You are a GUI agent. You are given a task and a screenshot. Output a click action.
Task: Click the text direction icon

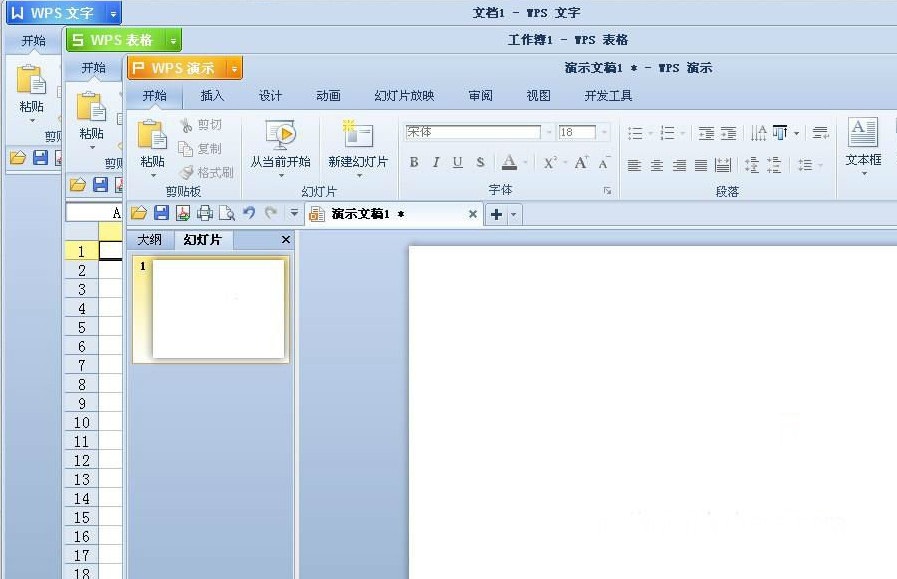pos(759,133)
